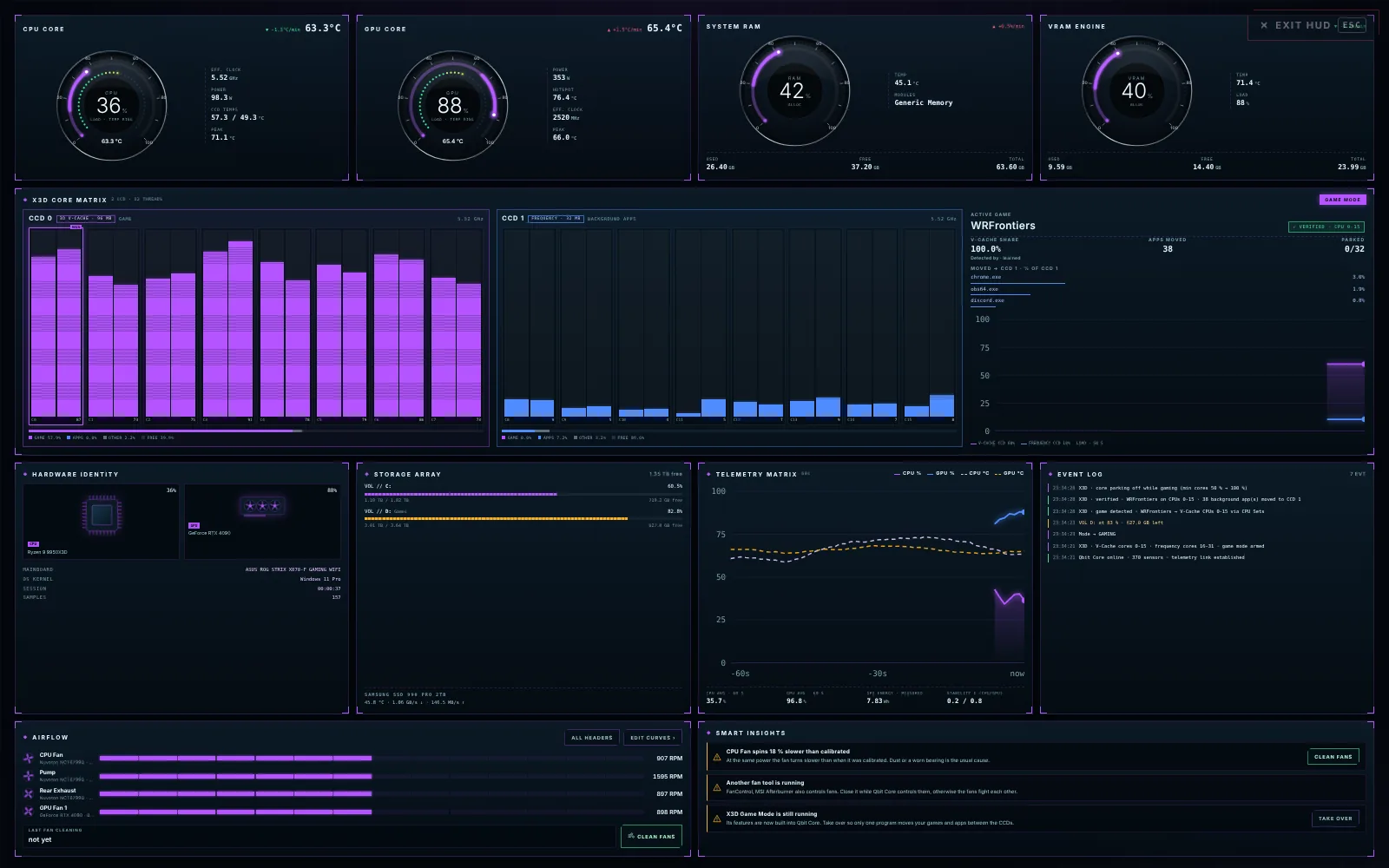1389x868 pixels.
Task: Click Clean Fans button in Airflow panel
Action: pyautogui.click(x=651, y=836)
